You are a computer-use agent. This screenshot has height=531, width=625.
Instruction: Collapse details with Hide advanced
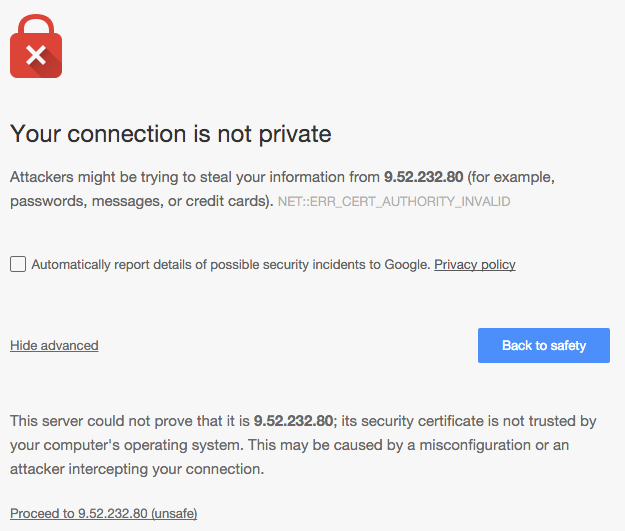(54, 346)
